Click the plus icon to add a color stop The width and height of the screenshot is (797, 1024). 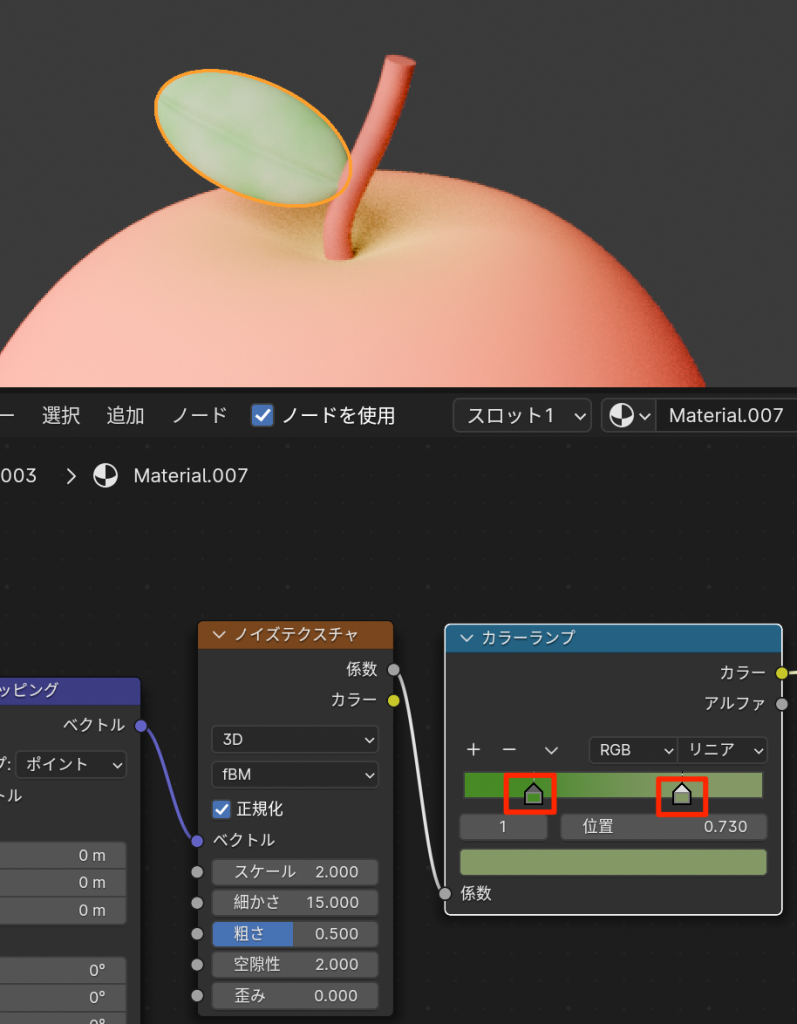(474, 750)
